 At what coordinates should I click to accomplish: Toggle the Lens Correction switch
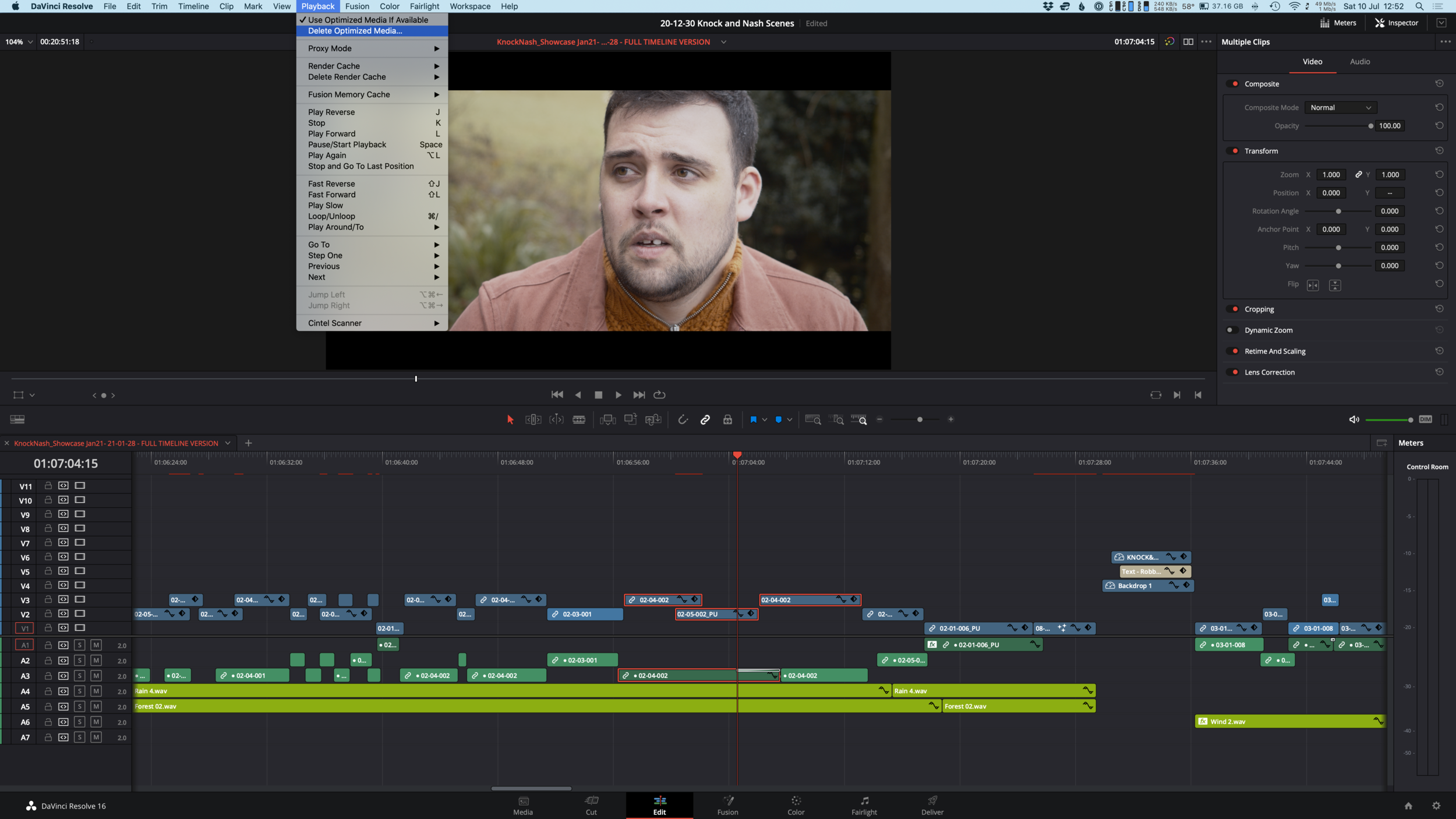pyautogui.click(x=1233, y=372)
